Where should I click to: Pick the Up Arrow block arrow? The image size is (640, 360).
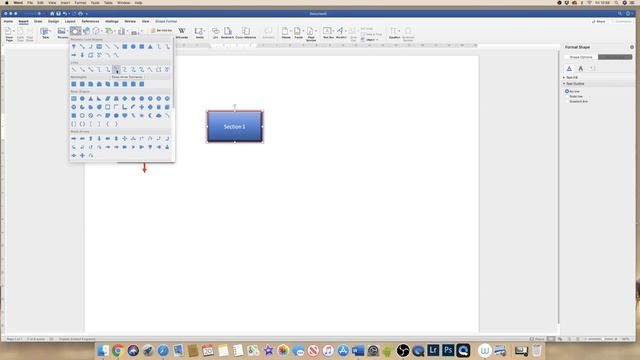[91, 138]
